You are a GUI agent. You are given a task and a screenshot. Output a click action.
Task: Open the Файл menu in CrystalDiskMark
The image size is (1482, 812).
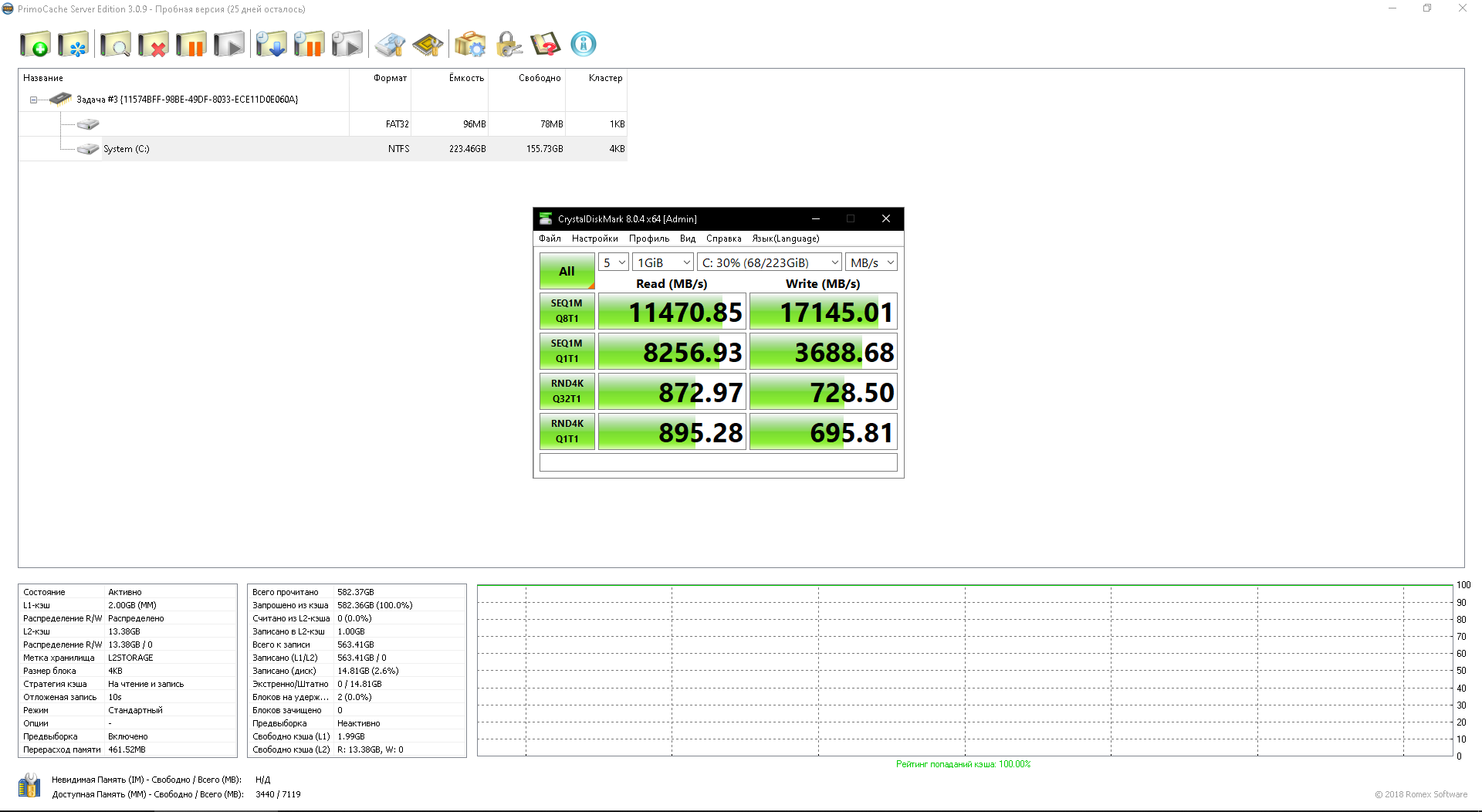[x=550, y=239]
